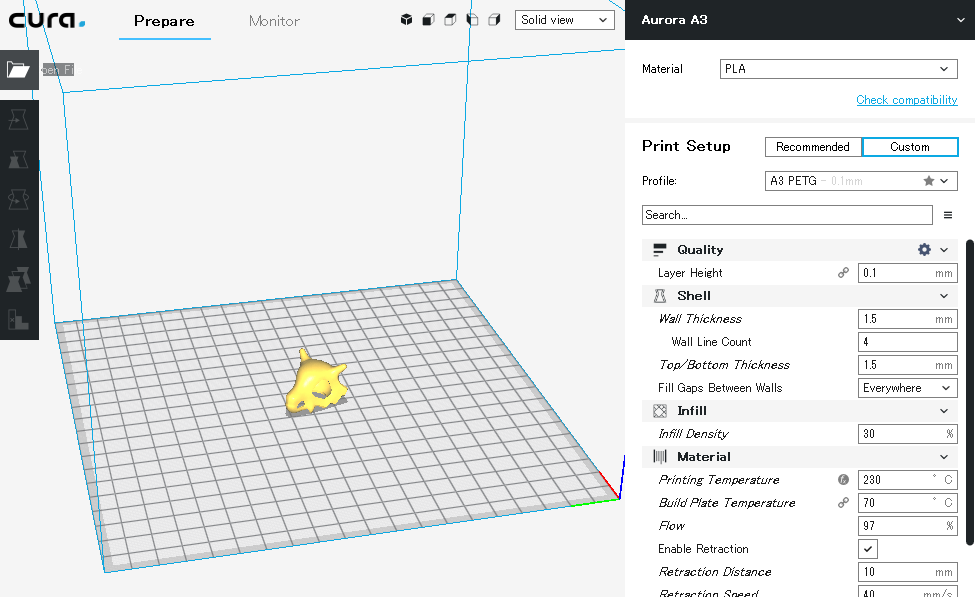This screenshot has width=975, height=597.
Task: Click the Build Plate Temperature link icon
Action: 843,502
